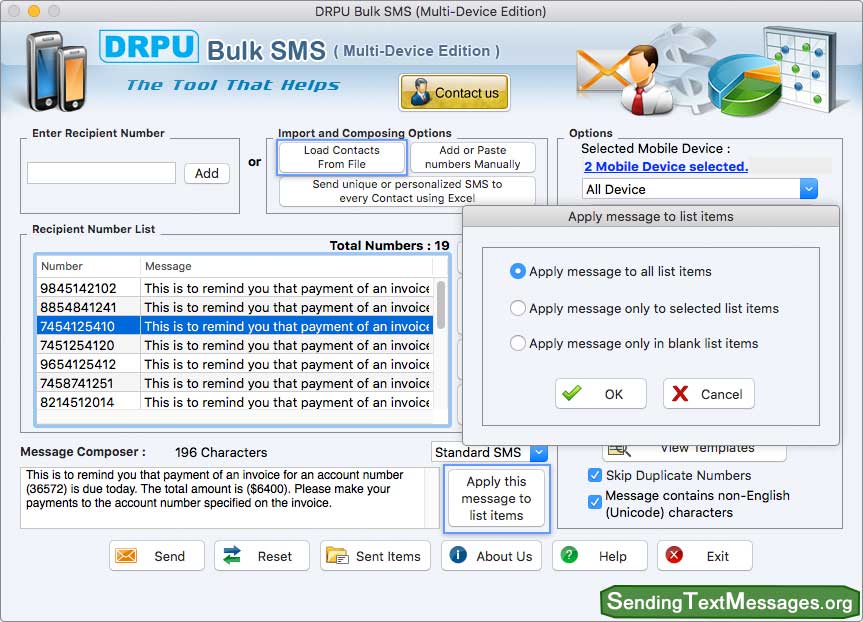Screen dimensions: 863x622
Task: Click the Number column header
Action: [x=89, y=266]
